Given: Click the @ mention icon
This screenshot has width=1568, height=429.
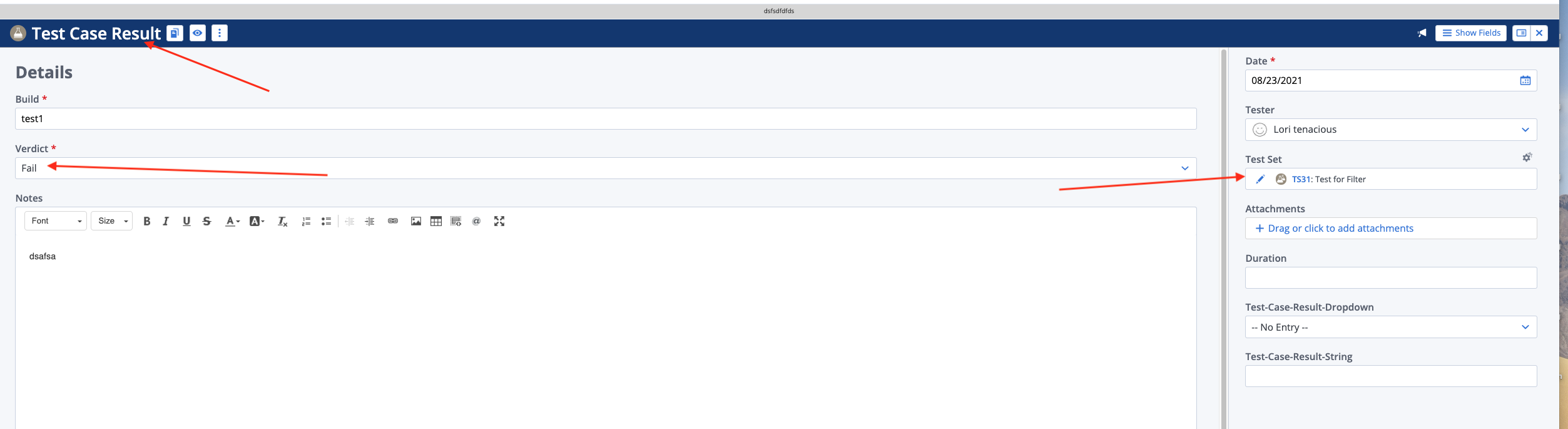Looking at the screenshot, I should tap(476, 221).
